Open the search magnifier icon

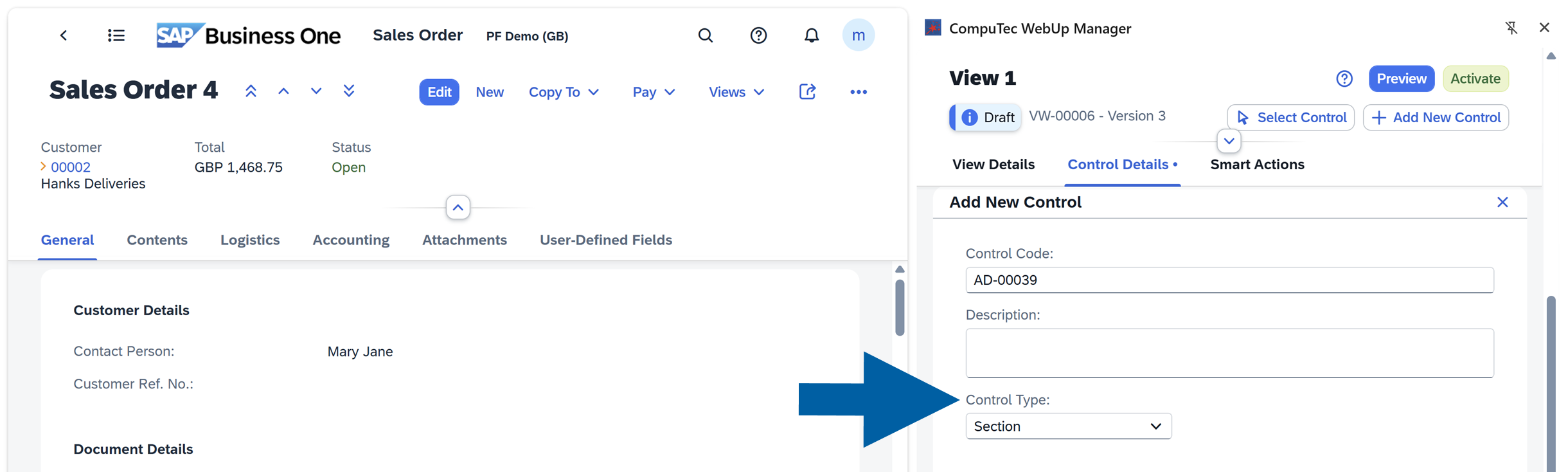[706, 35]
